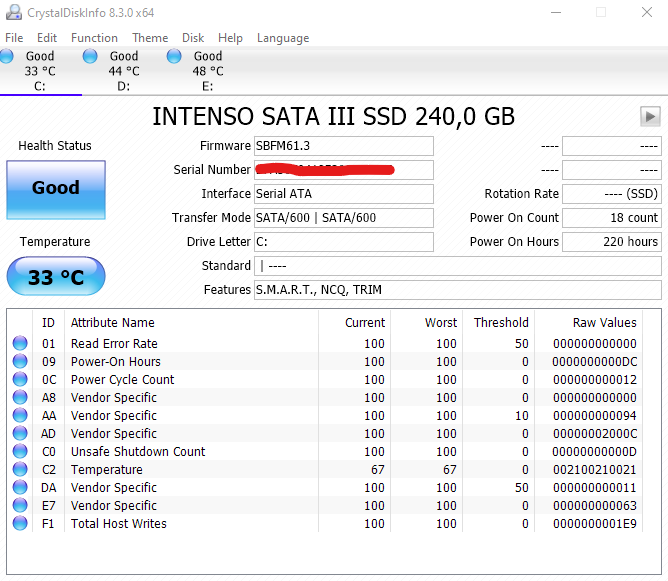
Task: Open the Help menu
Action: 230,38
